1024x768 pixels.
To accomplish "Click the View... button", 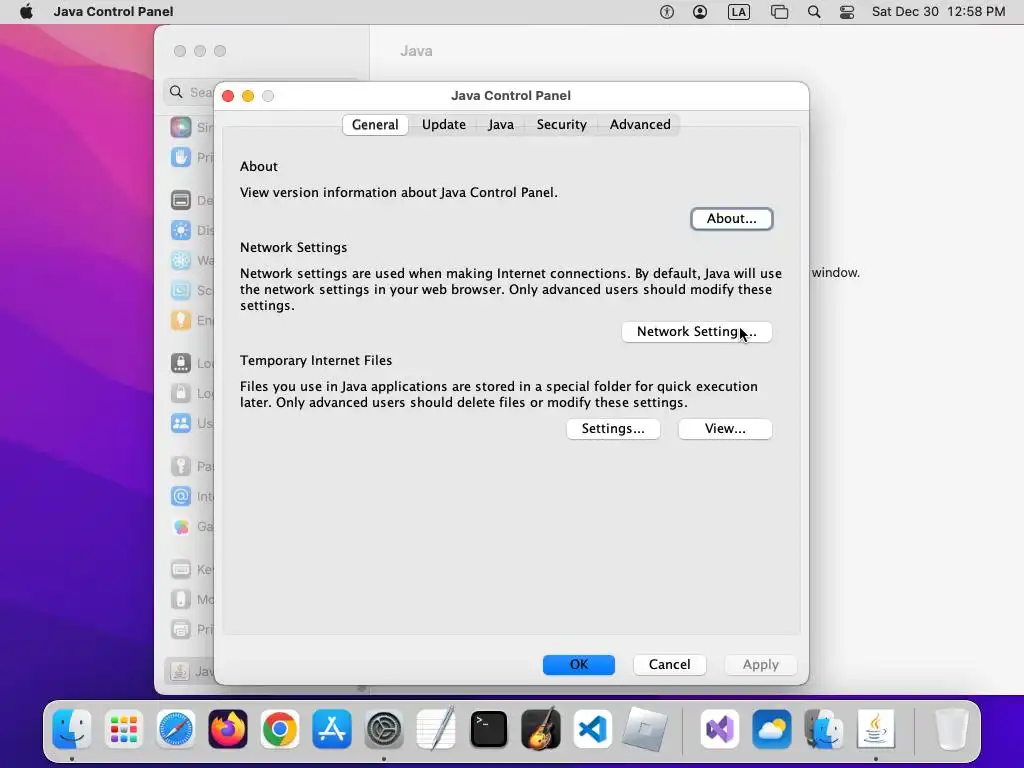I will [x=725, y=429].
